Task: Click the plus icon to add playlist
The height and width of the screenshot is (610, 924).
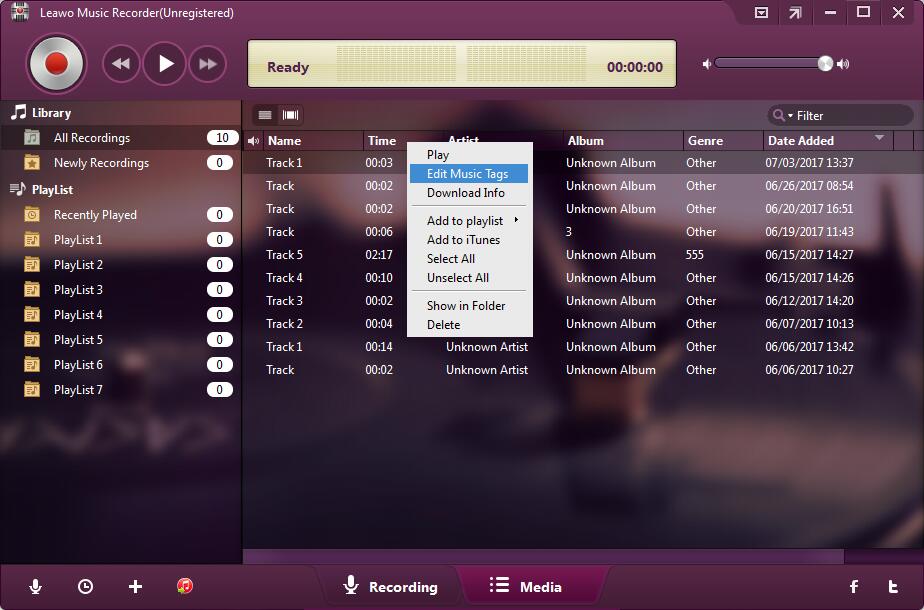Action: click(136, 587)
